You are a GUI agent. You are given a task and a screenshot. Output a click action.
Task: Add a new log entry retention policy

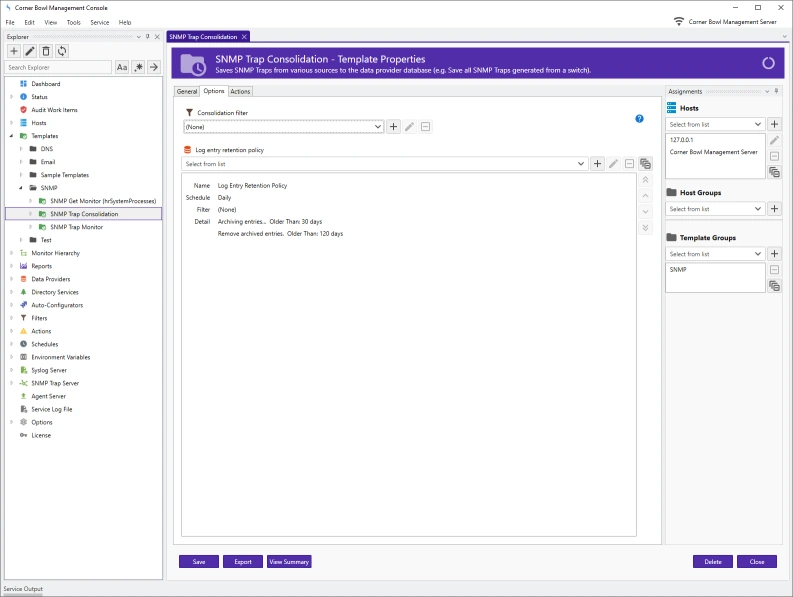click(x=597, y=163)
